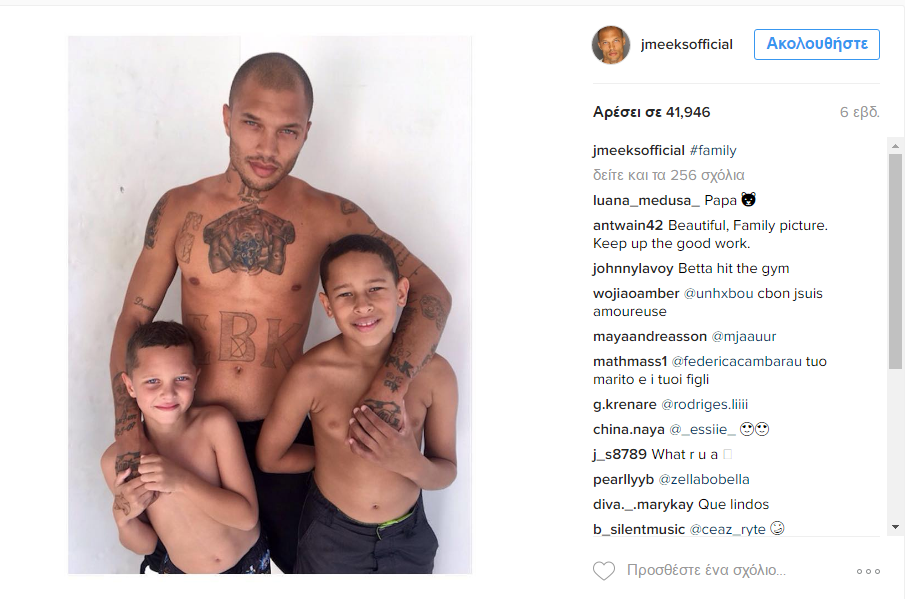905x599 pixels.
Task: Click the Ακολουθήστε follow button
Action: [817, 44]
